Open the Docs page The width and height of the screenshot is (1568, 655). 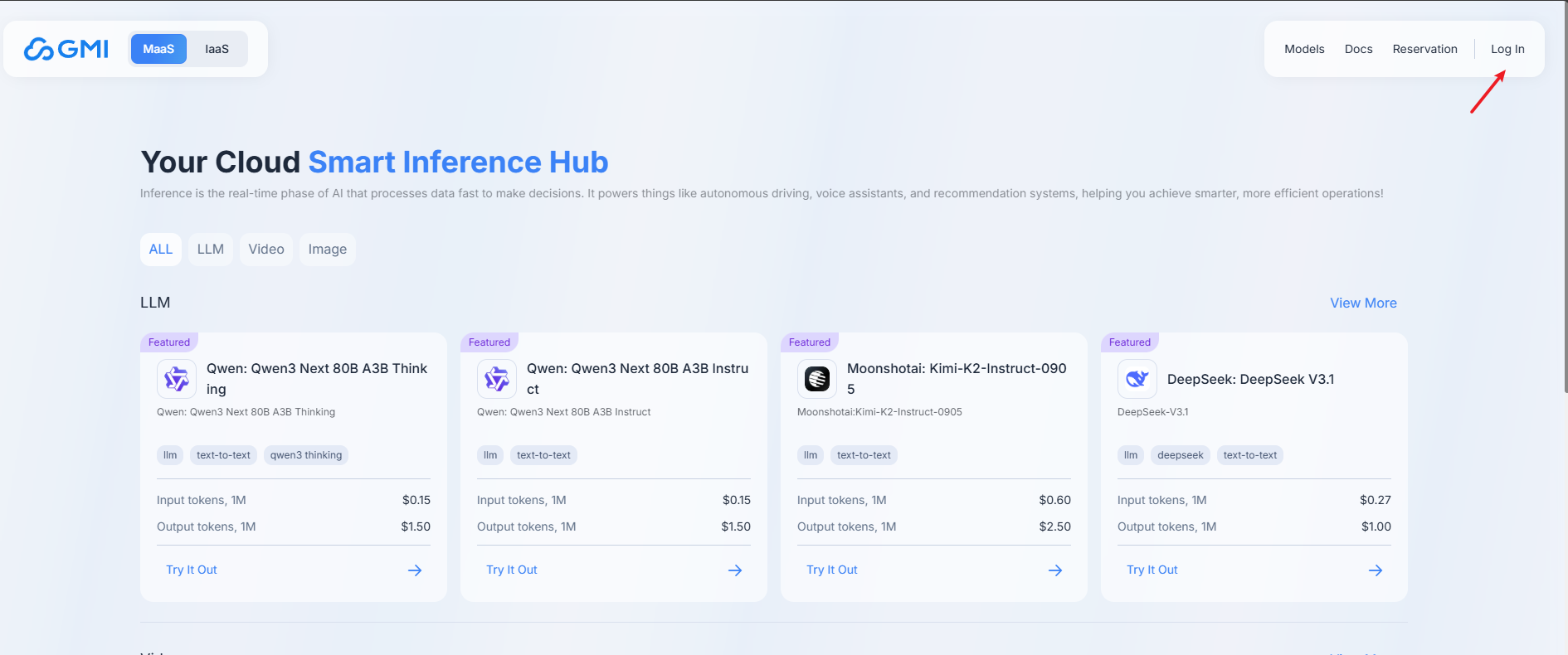tap(1358, 49)
